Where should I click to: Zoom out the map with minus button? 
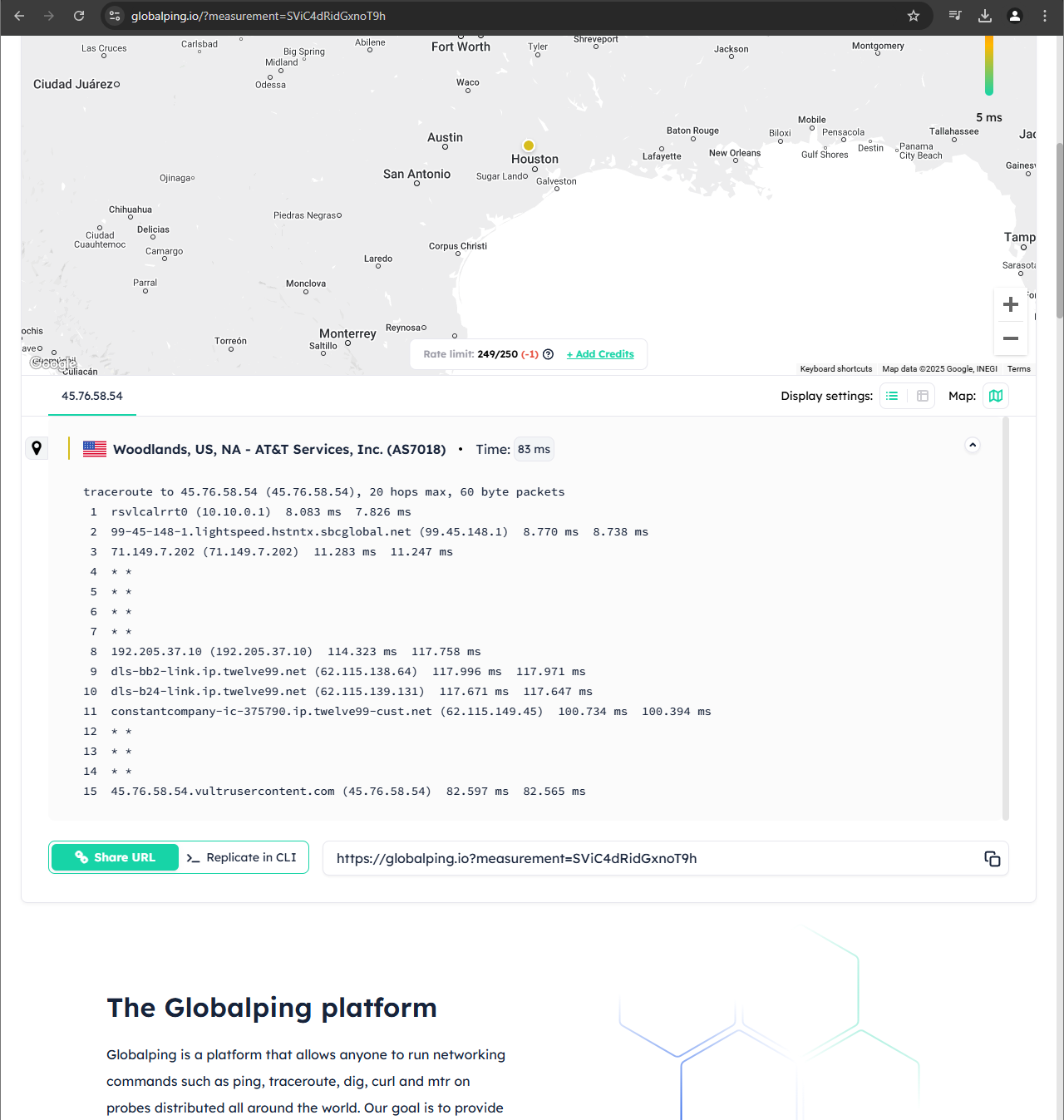(x=1011, y=338)
